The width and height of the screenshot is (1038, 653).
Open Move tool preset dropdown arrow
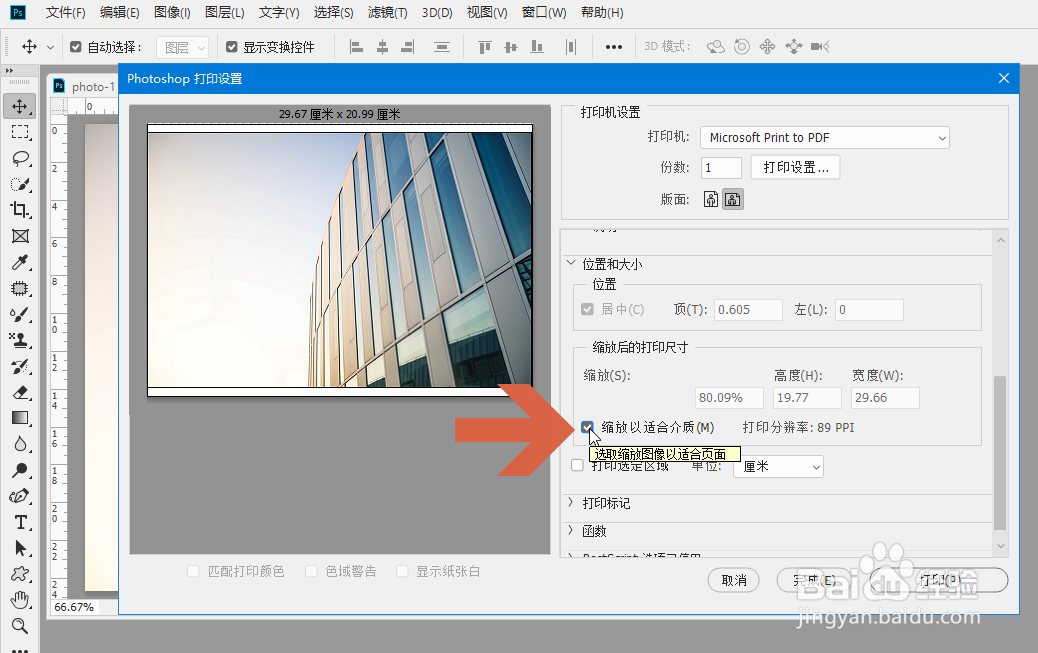50,47
